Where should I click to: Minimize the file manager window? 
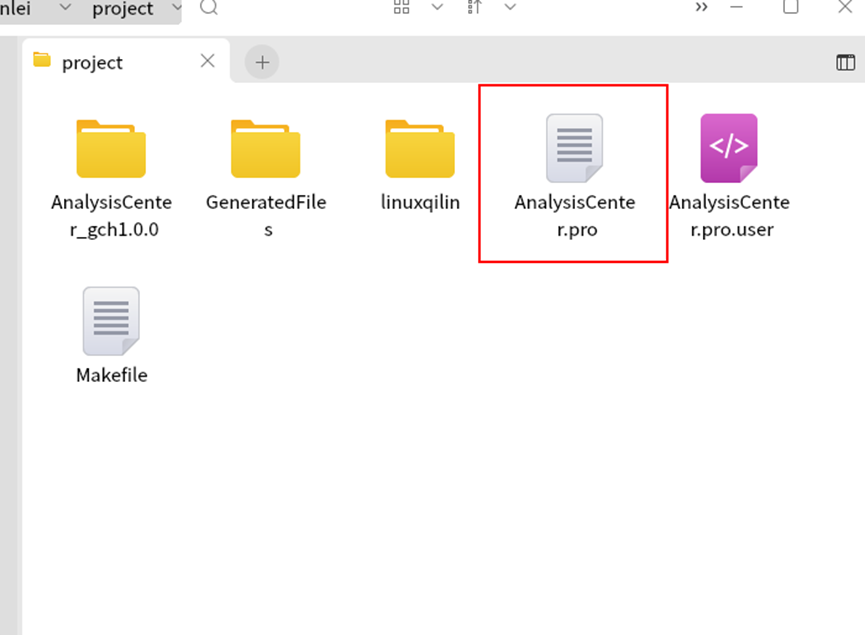coord(736,7)
